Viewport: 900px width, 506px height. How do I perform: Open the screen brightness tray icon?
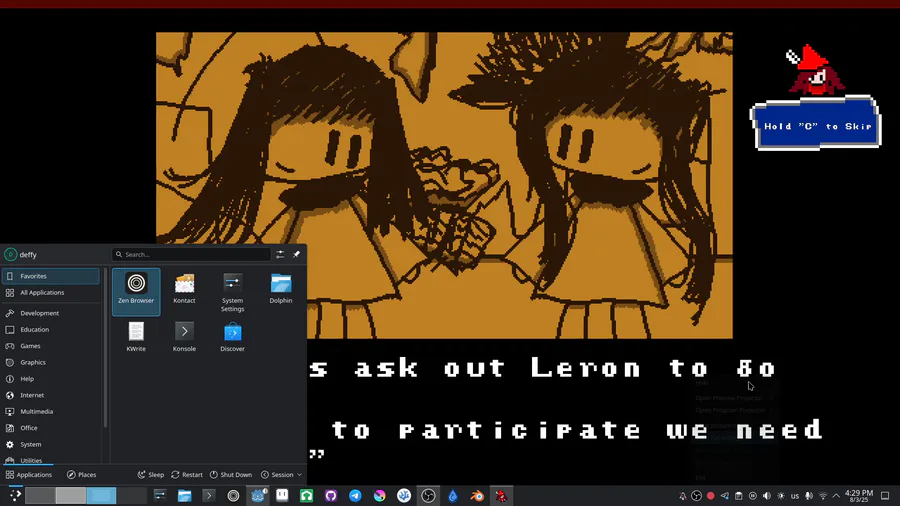(x=781, y=496)
